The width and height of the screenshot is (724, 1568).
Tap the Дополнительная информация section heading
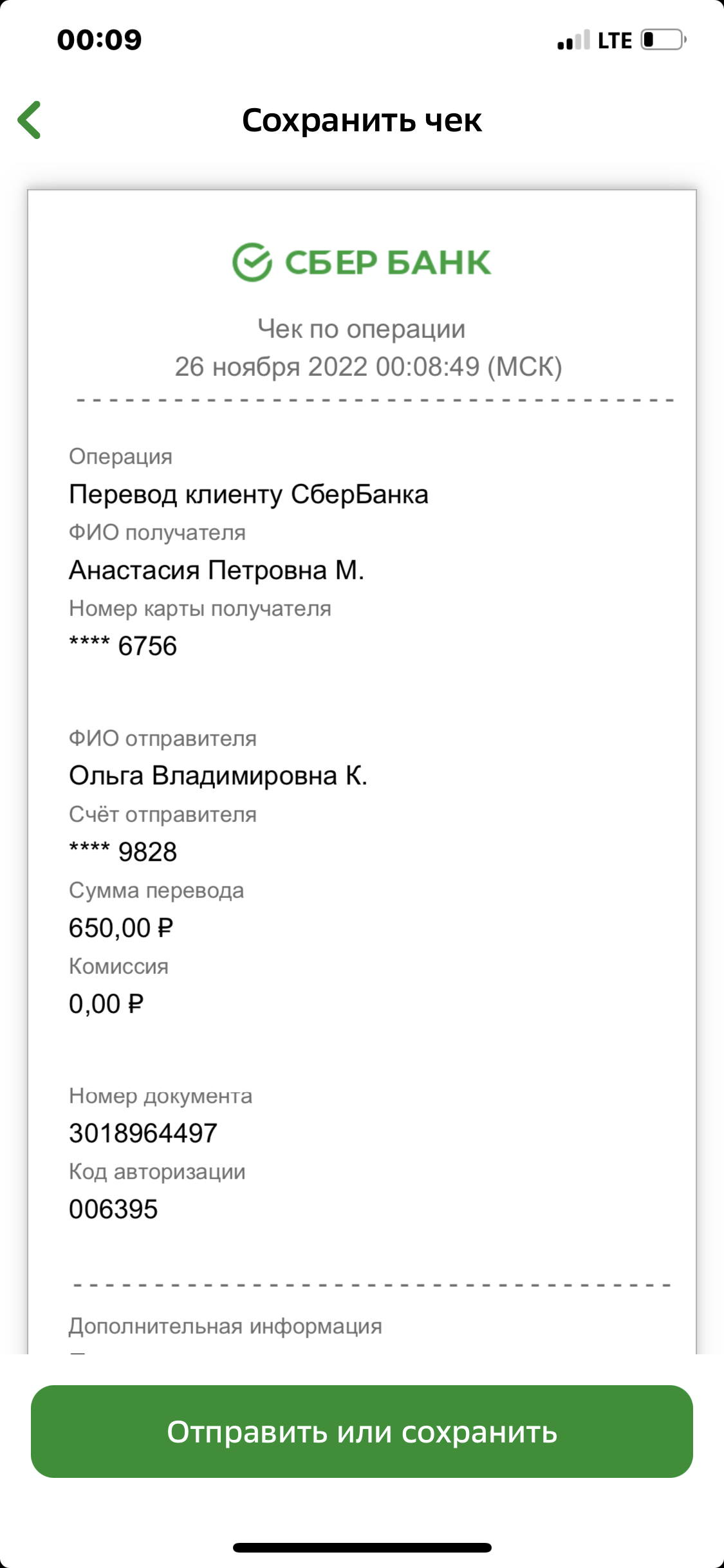[x=225, y=1326]
